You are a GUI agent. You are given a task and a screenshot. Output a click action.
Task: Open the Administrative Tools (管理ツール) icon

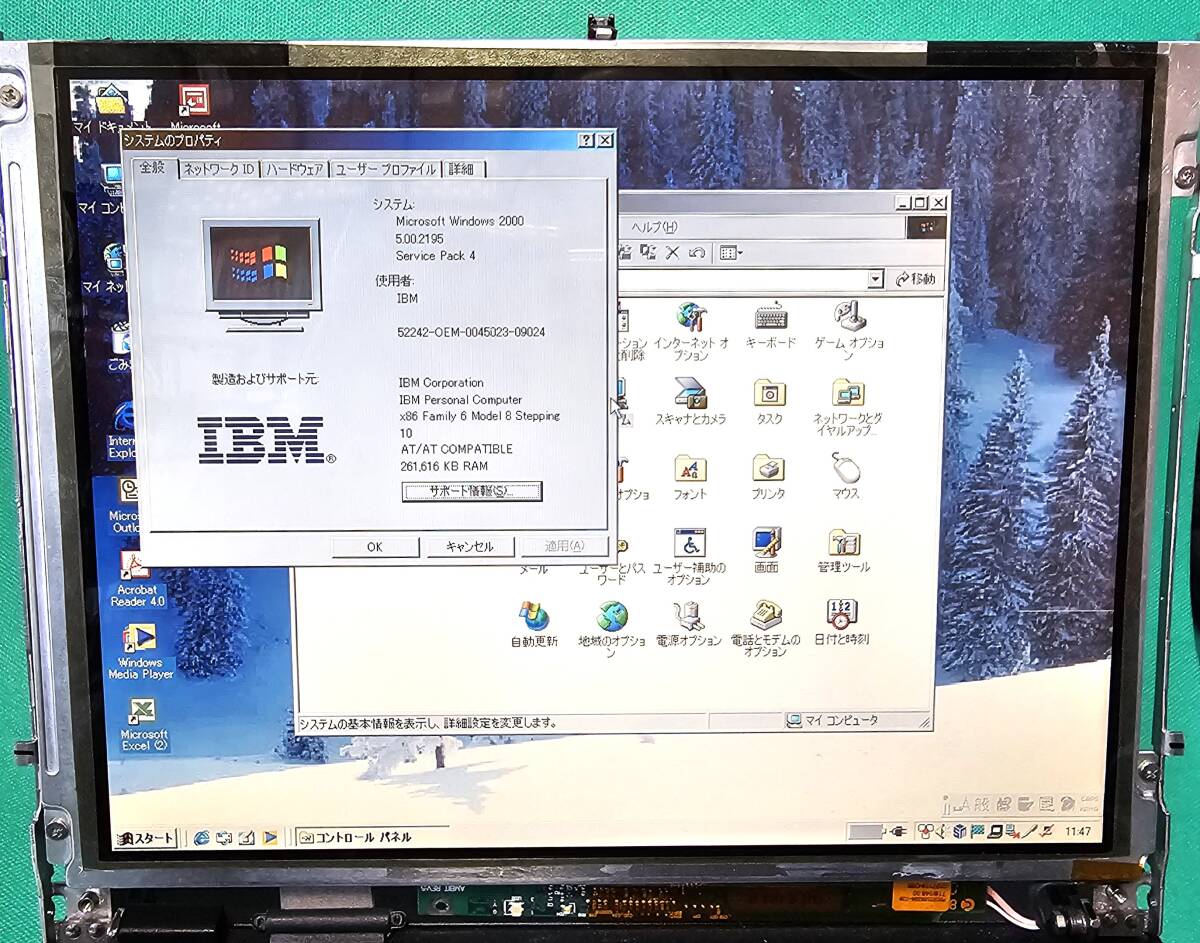click(x=843, y=545)
